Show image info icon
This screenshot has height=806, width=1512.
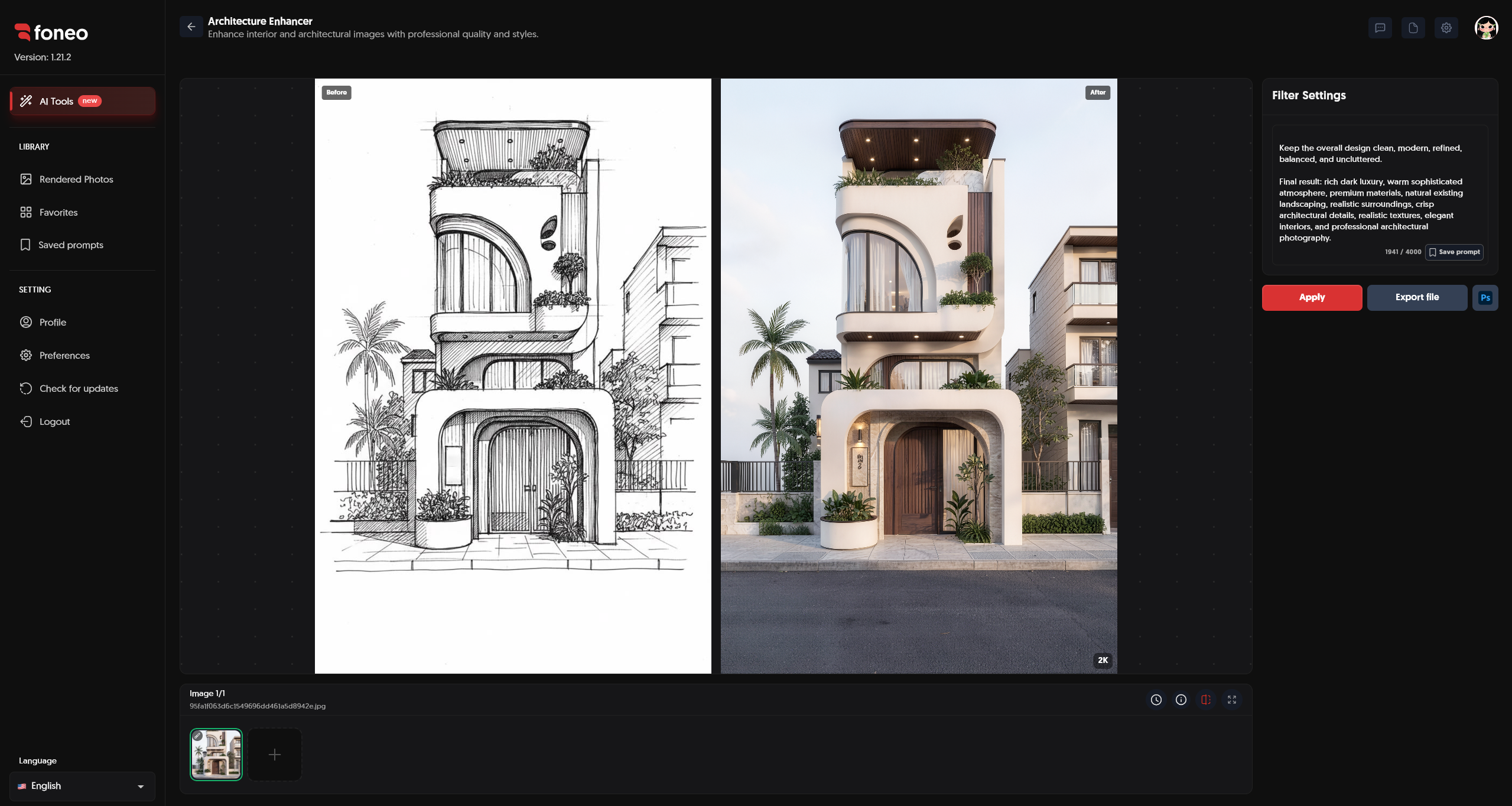point(1181,700)
